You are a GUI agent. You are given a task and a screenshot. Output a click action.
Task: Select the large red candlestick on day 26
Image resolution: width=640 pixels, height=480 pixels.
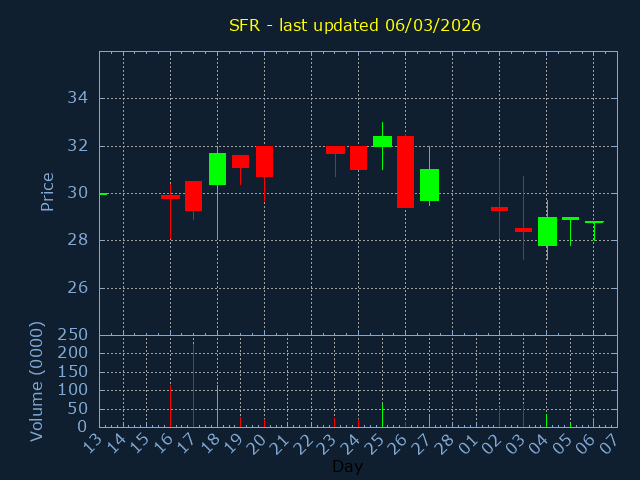pos(405,172)
